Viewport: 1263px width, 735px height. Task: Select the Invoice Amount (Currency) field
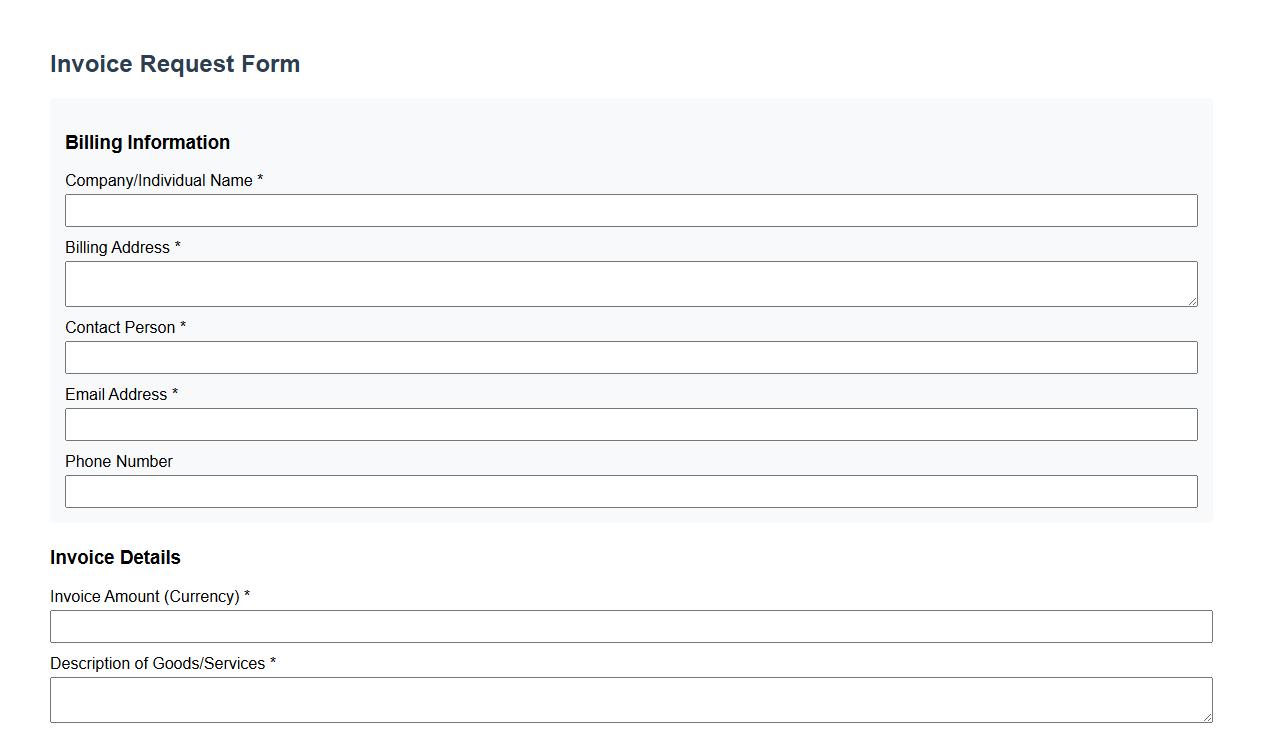(630, 626)
